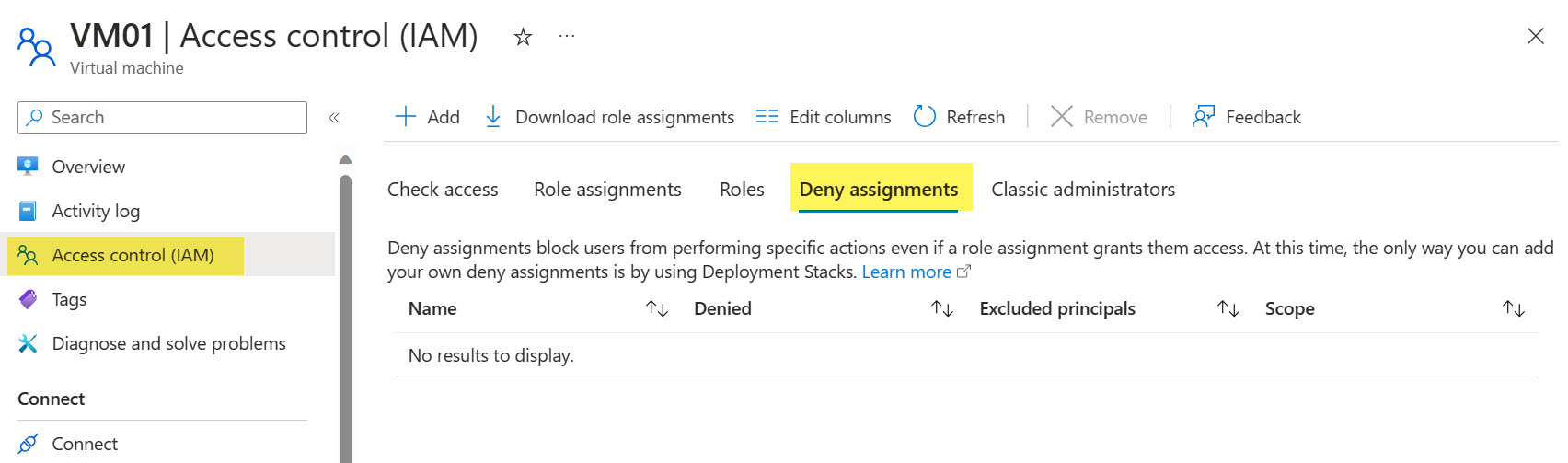This screenshot has height=463, width=1568.
Task: Open the ellipsis more options menu
Action: point(567,36)
